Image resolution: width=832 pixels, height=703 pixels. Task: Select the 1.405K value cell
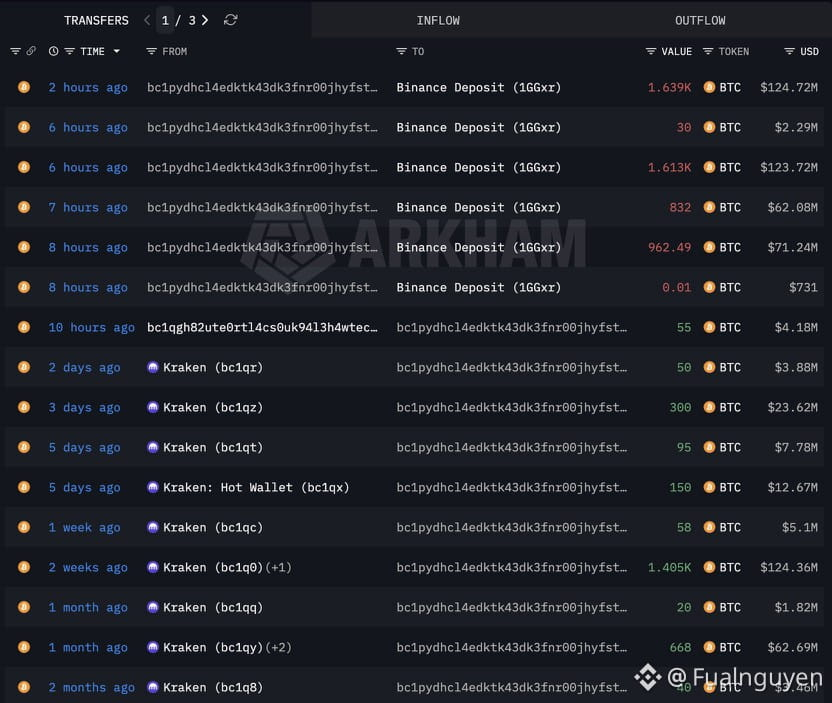(669, 567)
